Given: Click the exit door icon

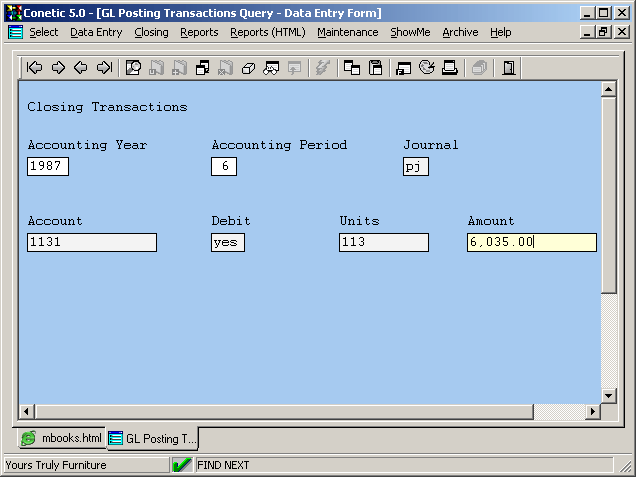Looking at the screenshot, I should 509,68.
